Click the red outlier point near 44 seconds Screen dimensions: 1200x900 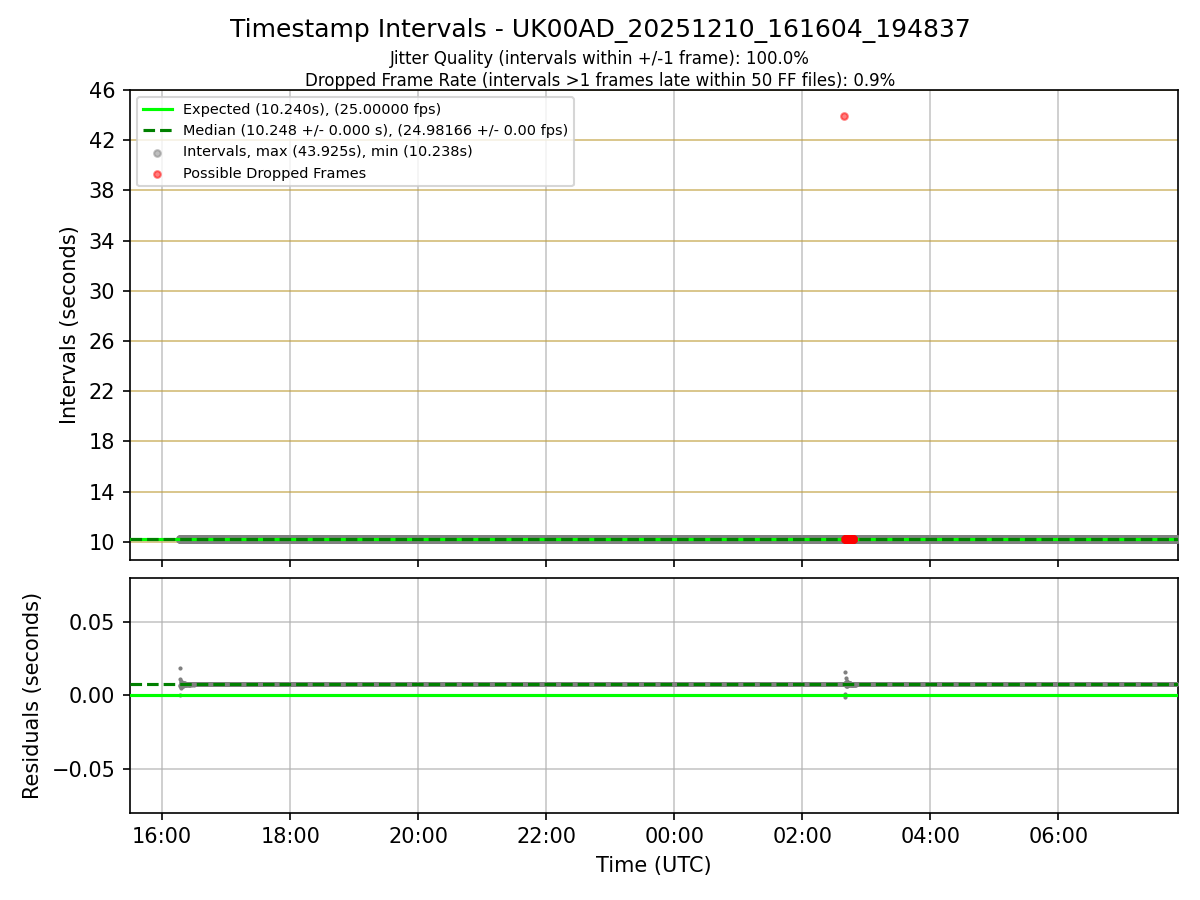click(x=844, y=116)
